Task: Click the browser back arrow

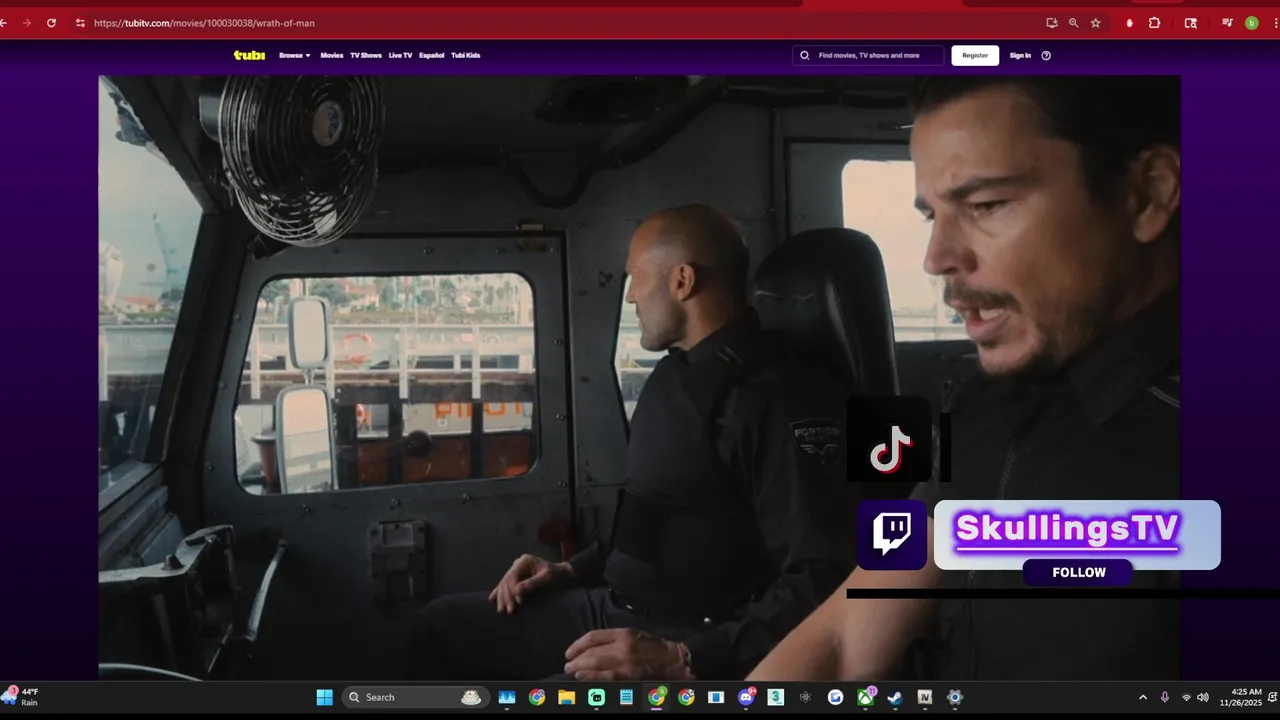Action: point(4,23)
